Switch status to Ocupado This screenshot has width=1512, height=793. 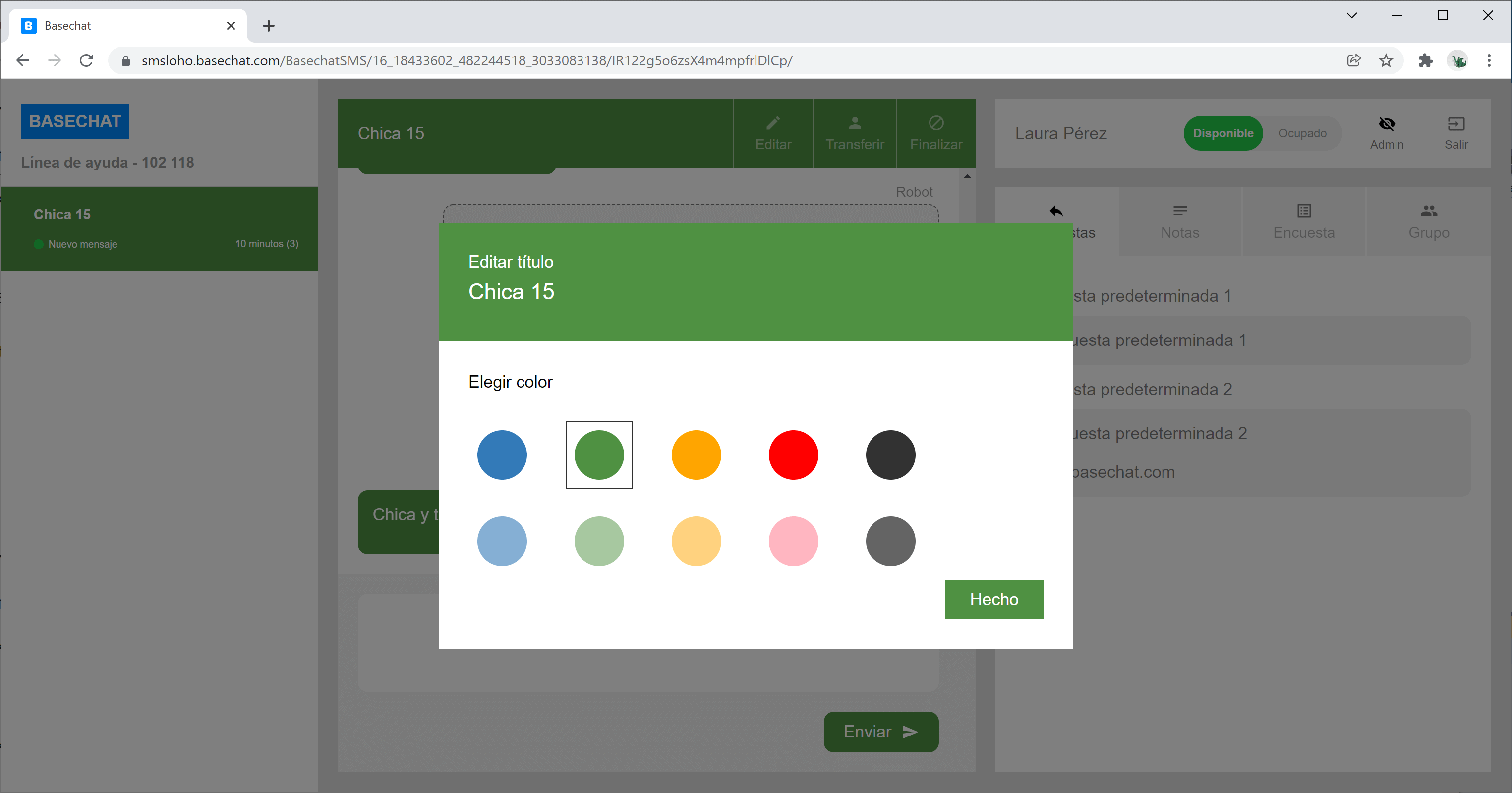(x=1302, y=133)
